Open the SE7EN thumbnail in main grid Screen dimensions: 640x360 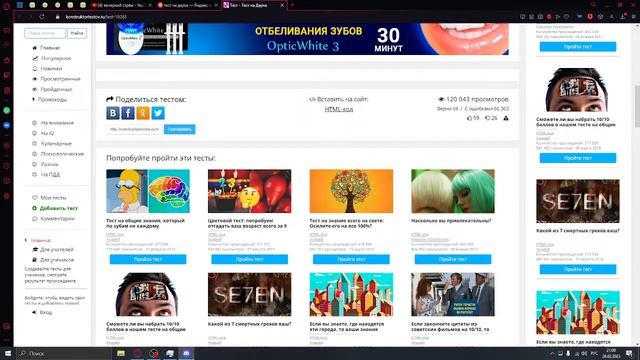(249, 294)
